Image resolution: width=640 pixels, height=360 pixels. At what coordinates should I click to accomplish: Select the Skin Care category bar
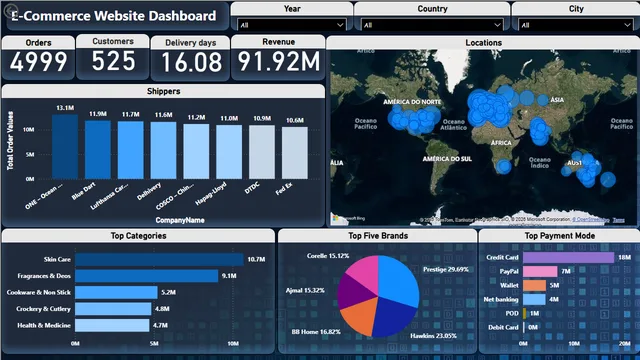[159, 260]
